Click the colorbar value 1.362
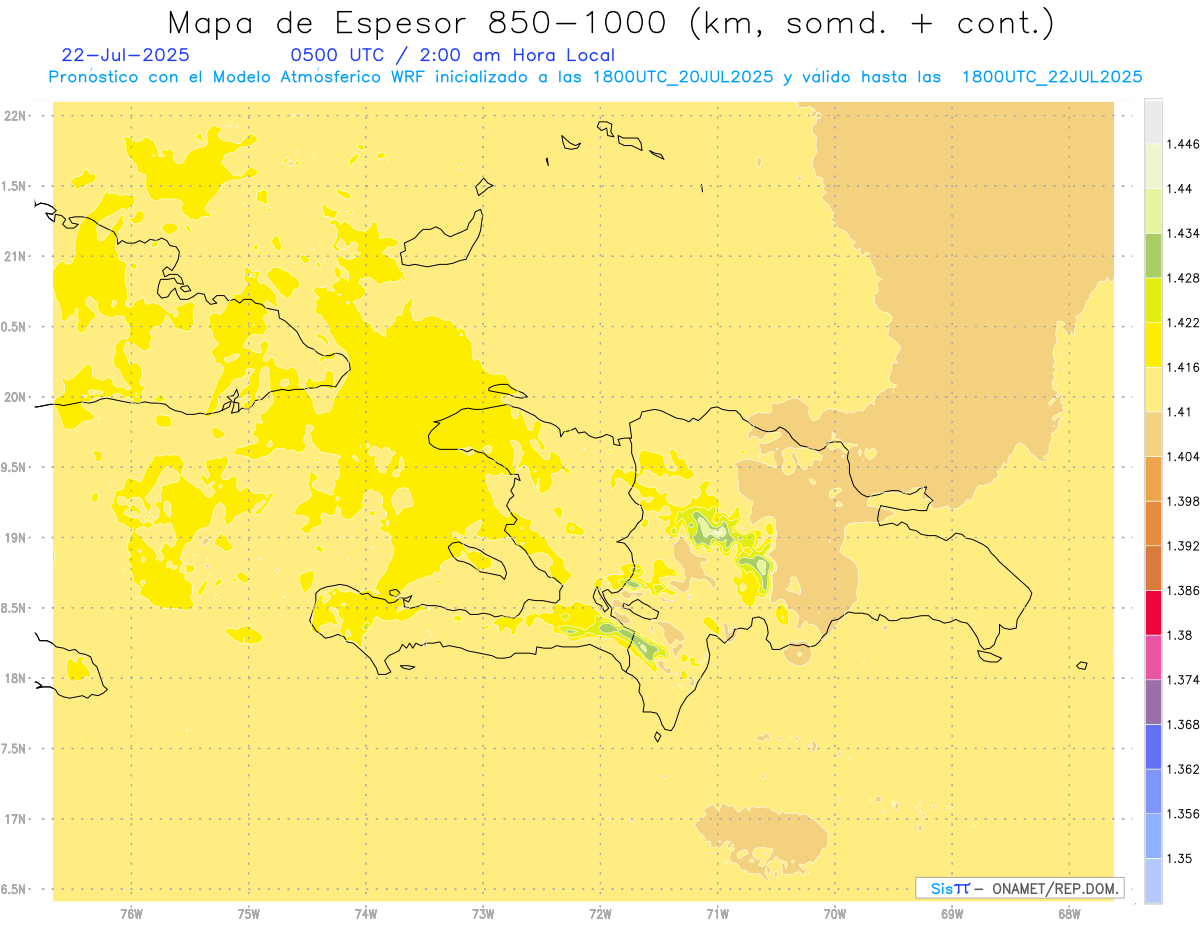 1184,769
